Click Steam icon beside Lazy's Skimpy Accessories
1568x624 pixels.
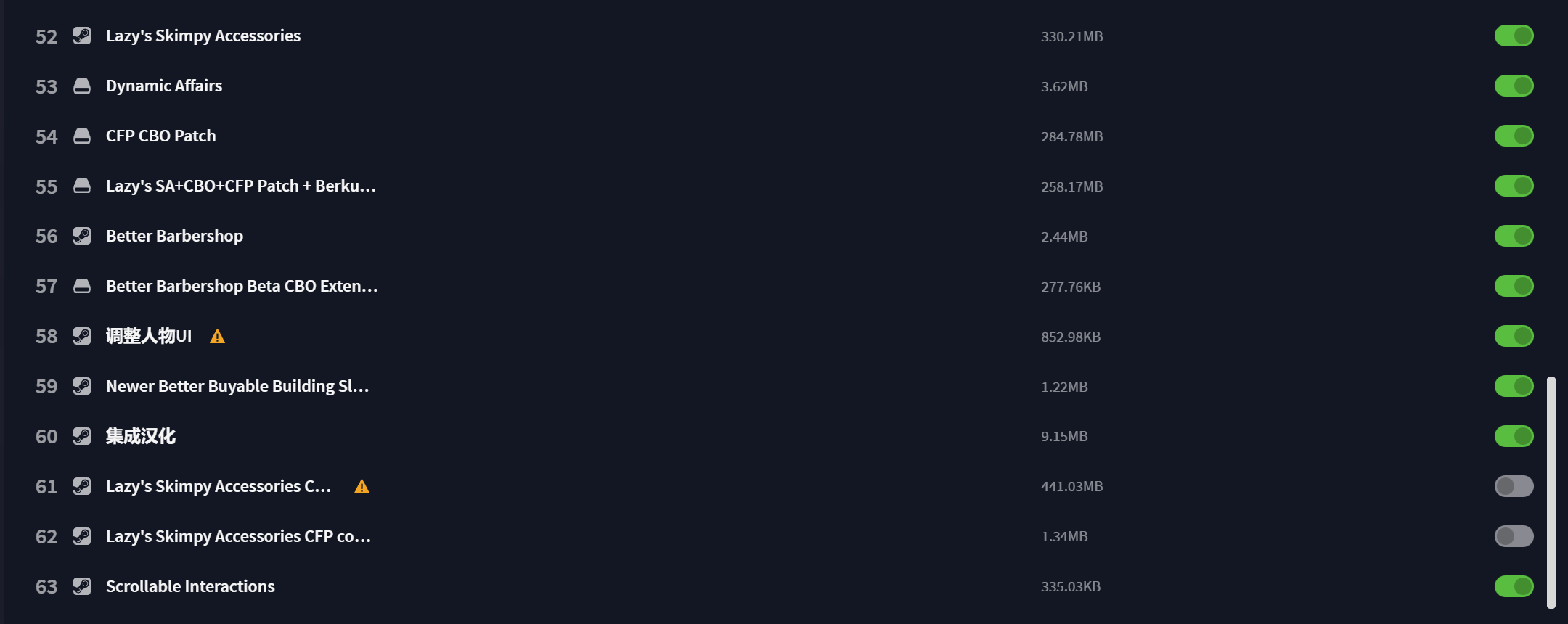click(x=82, y=36)
